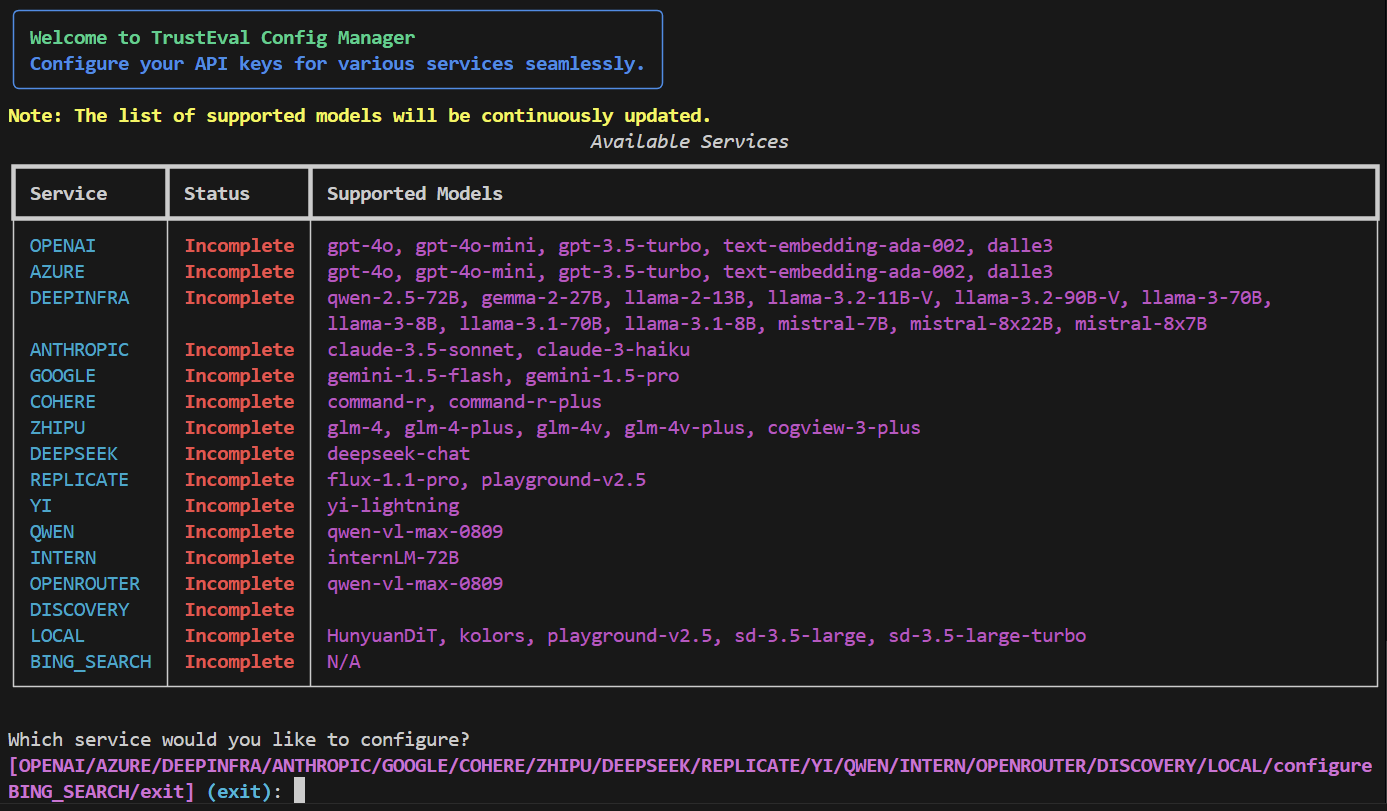Click the gemini-1.5-flash model name
The image size is (1387, 811).
tap(415, 376)
